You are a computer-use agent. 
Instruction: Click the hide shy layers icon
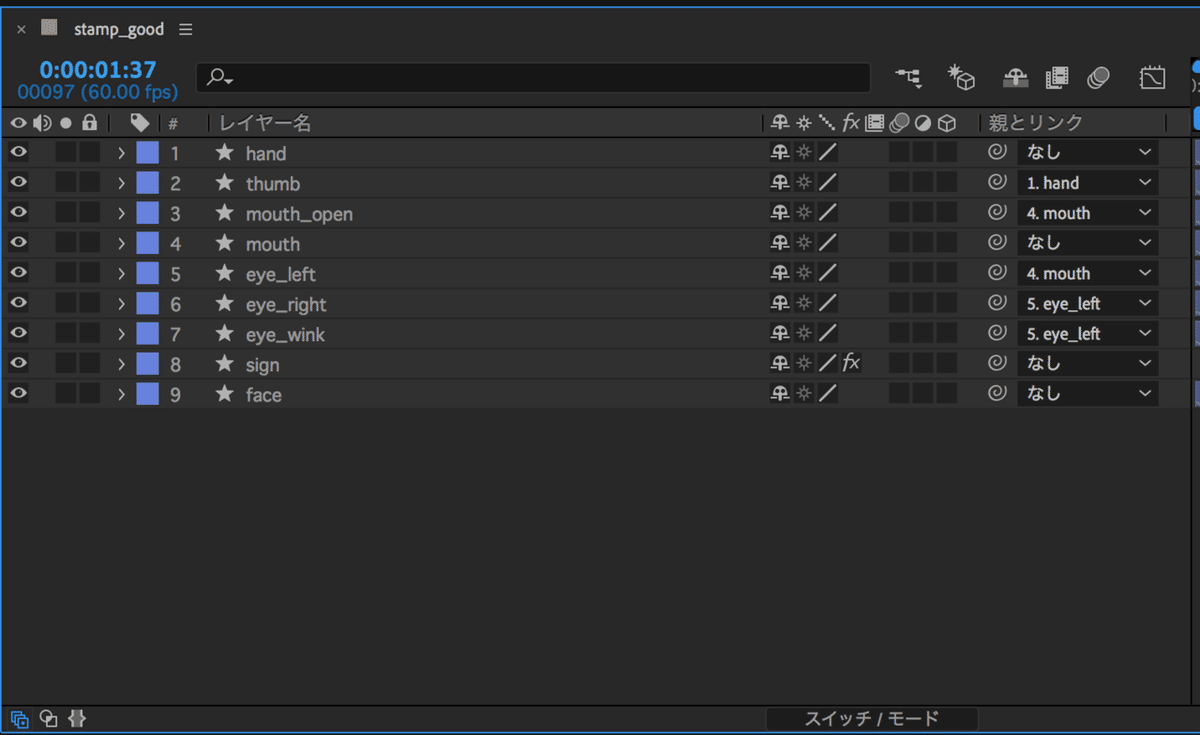(x=1015, y=77)
